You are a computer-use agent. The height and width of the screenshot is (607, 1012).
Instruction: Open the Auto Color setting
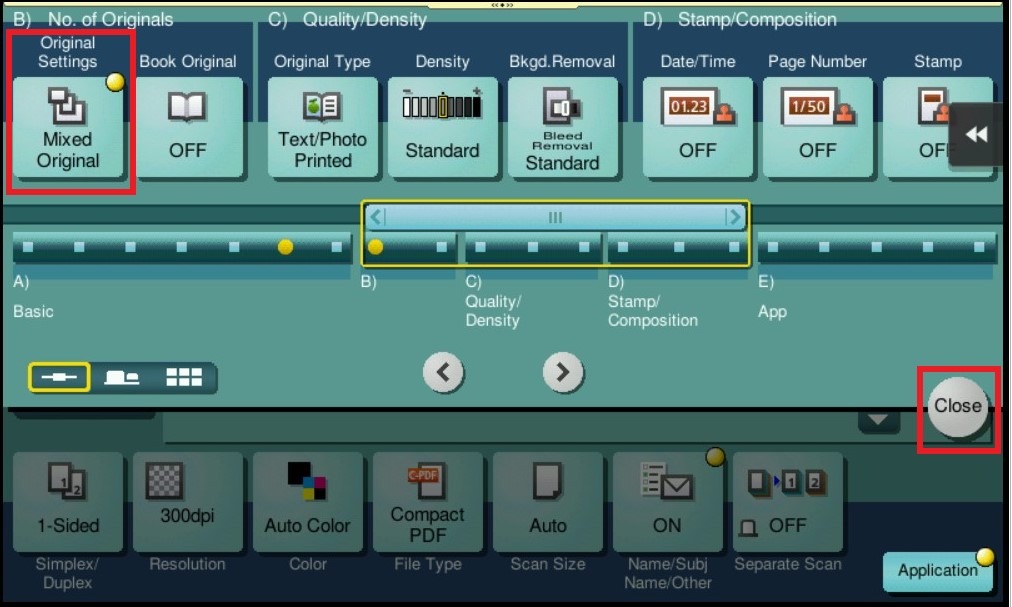[x=307, y=501]
